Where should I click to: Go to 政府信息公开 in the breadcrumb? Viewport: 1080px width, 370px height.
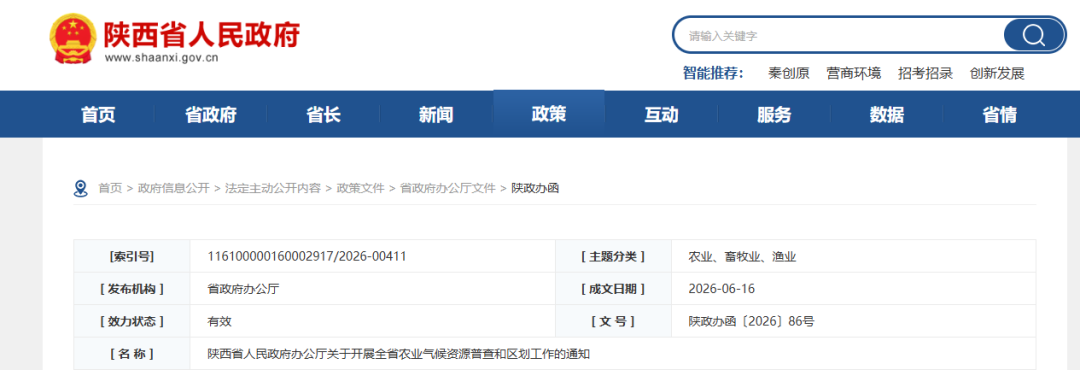click(174, 188)
